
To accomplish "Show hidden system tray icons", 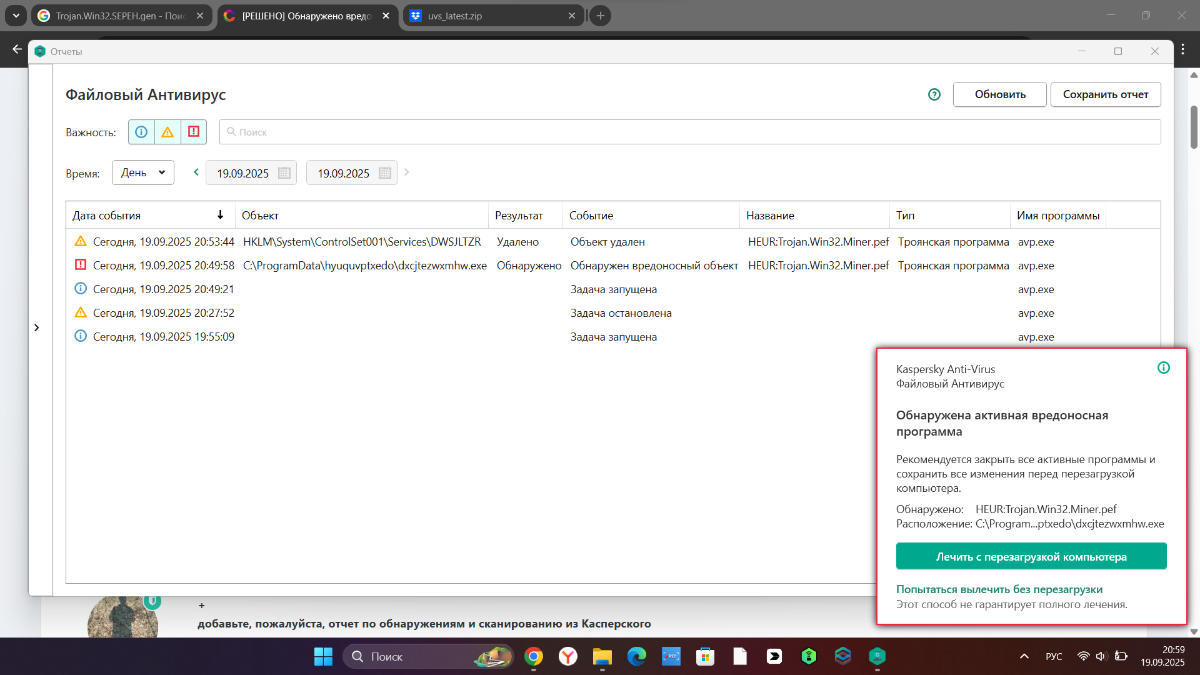I will (1023, 656).
